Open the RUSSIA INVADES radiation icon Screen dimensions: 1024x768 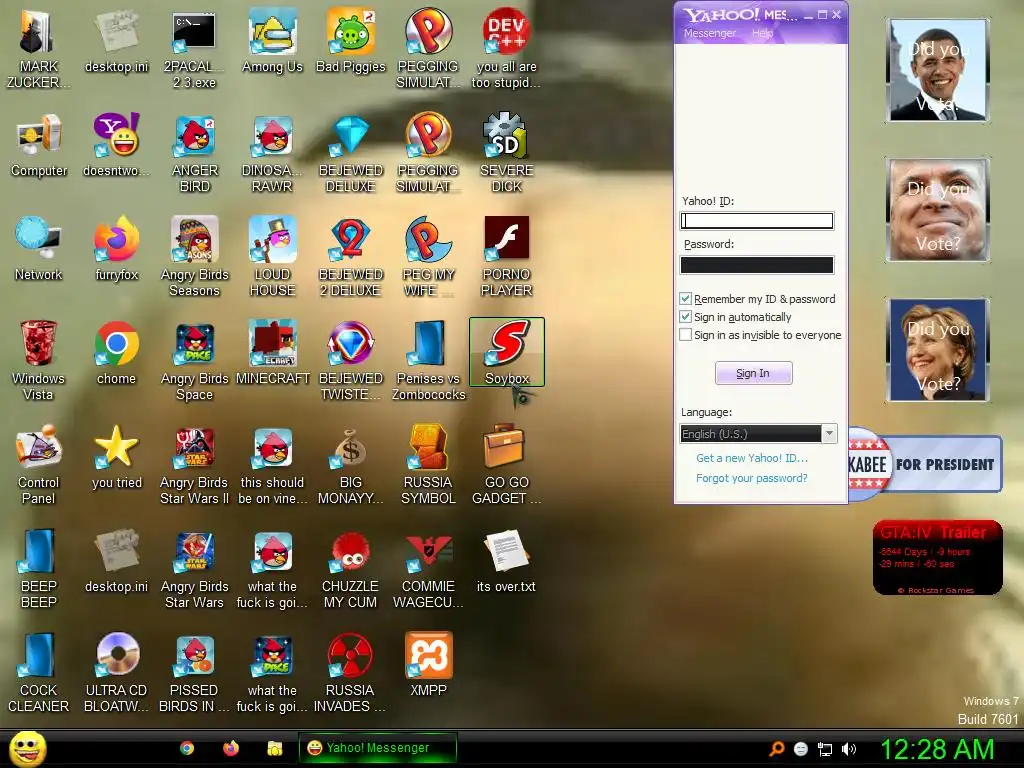coord(351,673)
